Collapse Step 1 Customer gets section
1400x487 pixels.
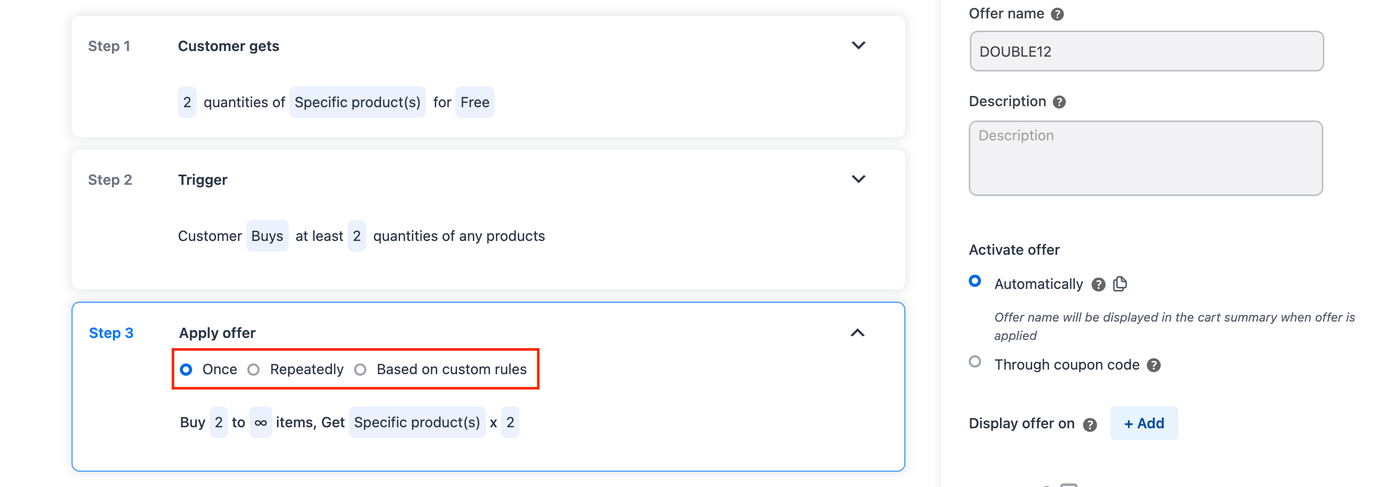(858, 46)
